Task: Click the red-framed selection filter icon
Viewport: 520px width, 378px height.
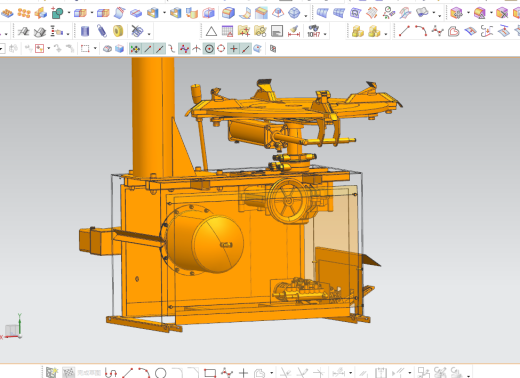Action: (39, 49)
